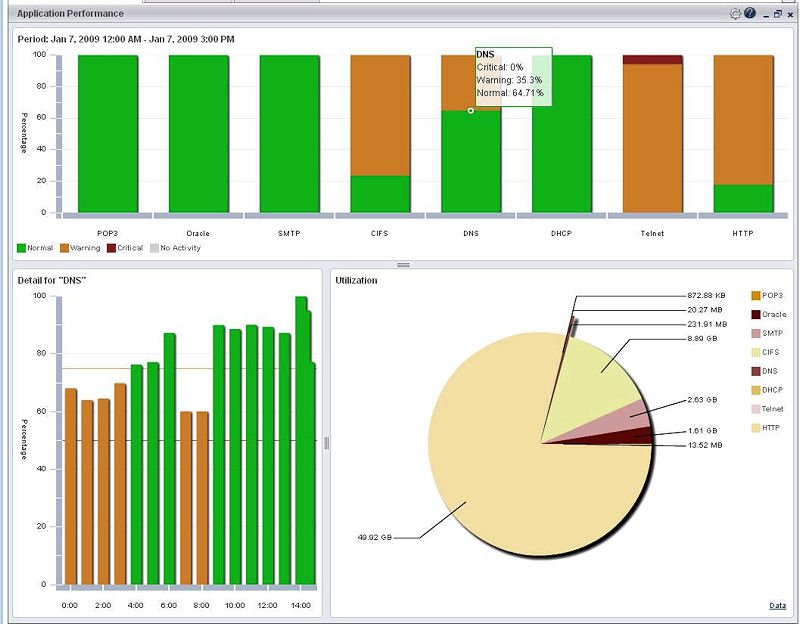Screen dimensions: 800x624
Task: Select the CIFS bar in performance chart
Action: (x=380, y=134)
